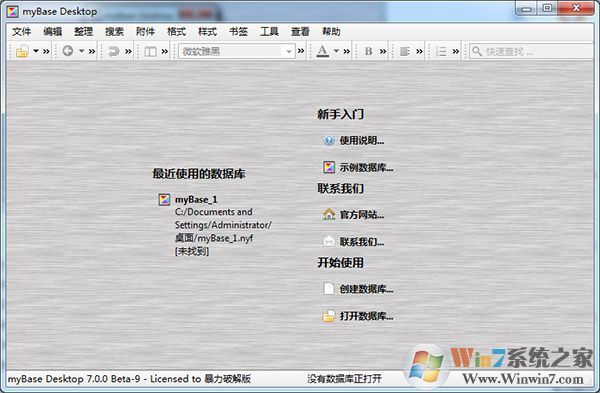Open recent database myBase_1 entry name

coord(196,199)
